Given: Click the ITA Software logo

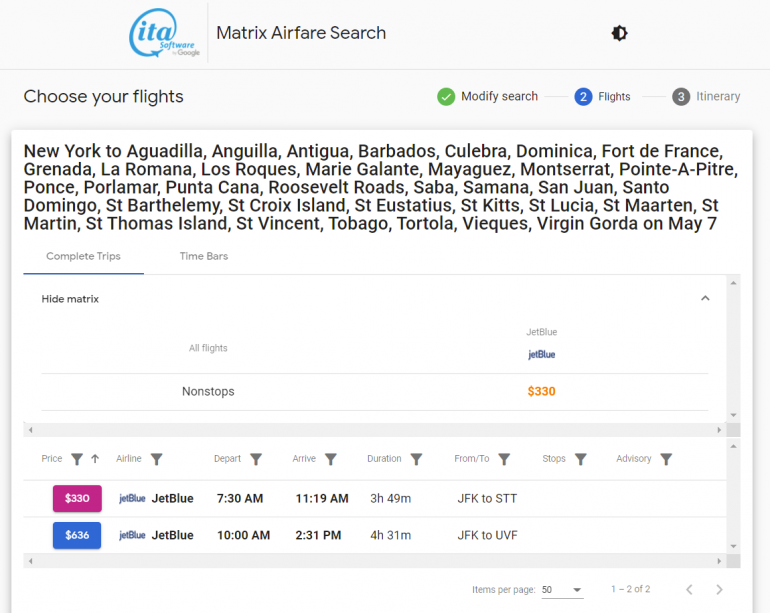Looking at the screenshot, I should click(166, 34).
